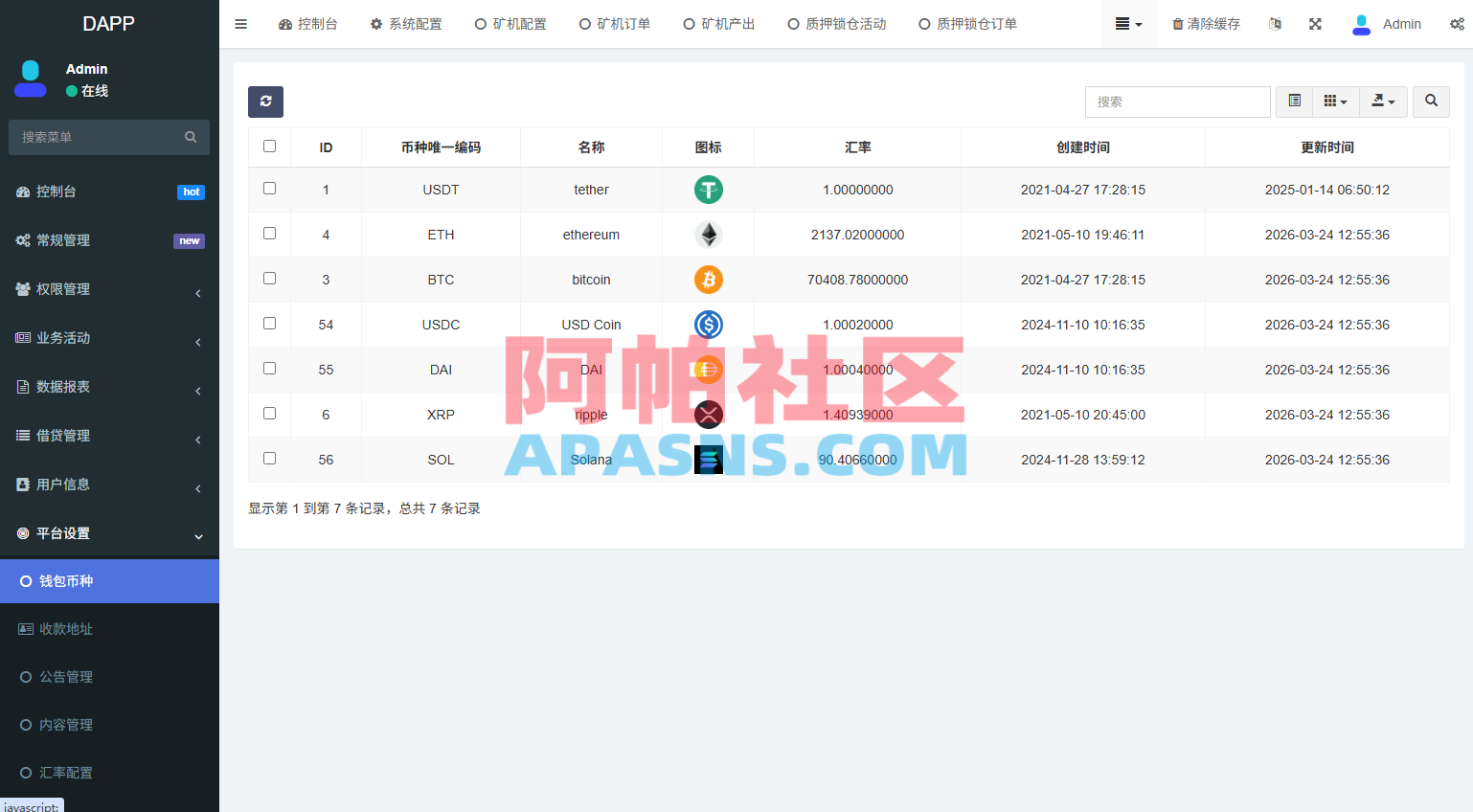Open the 控制台 top tab

(307, 24)
